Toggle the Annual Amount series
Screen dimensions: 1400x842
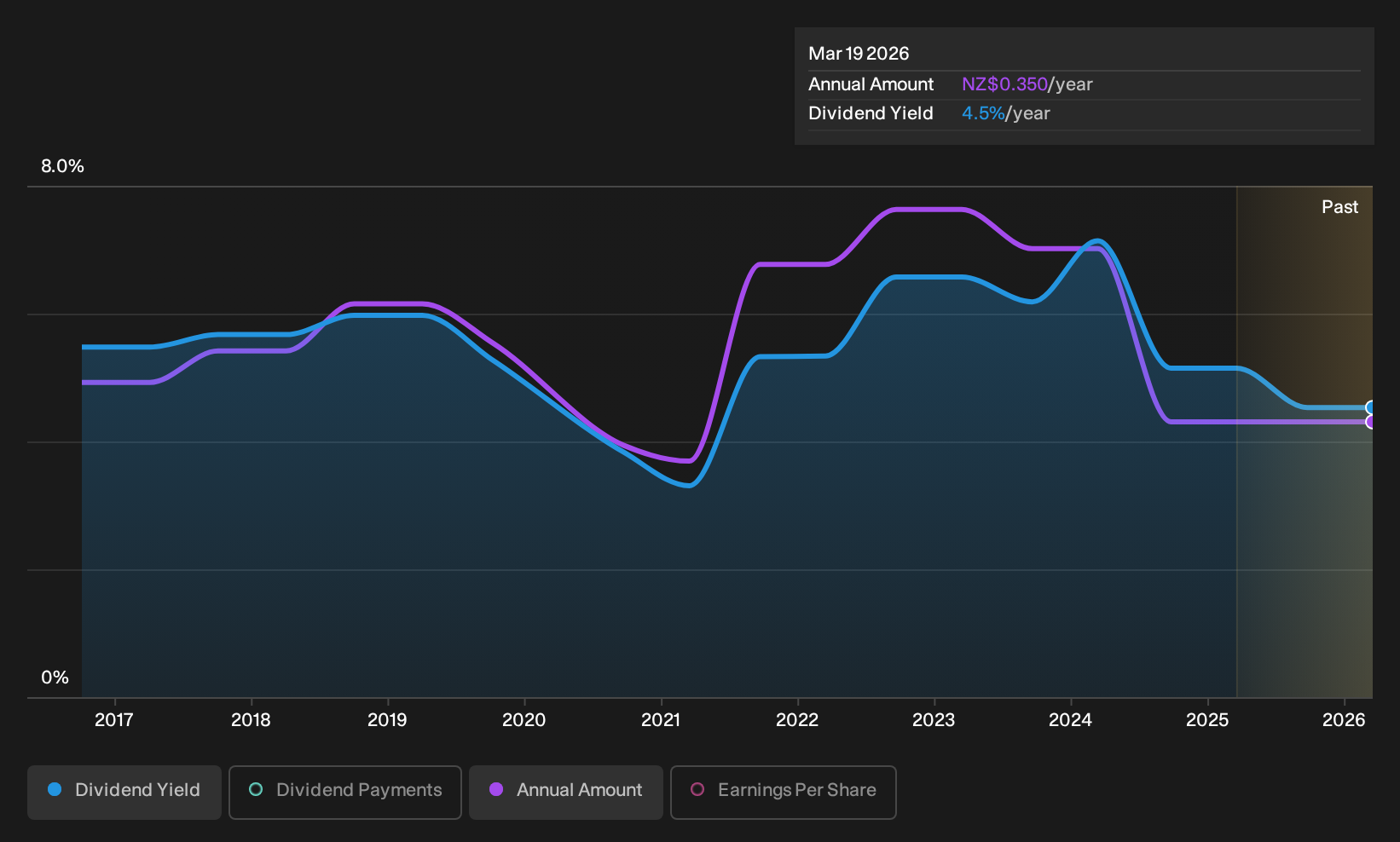(x=566, y=792)
